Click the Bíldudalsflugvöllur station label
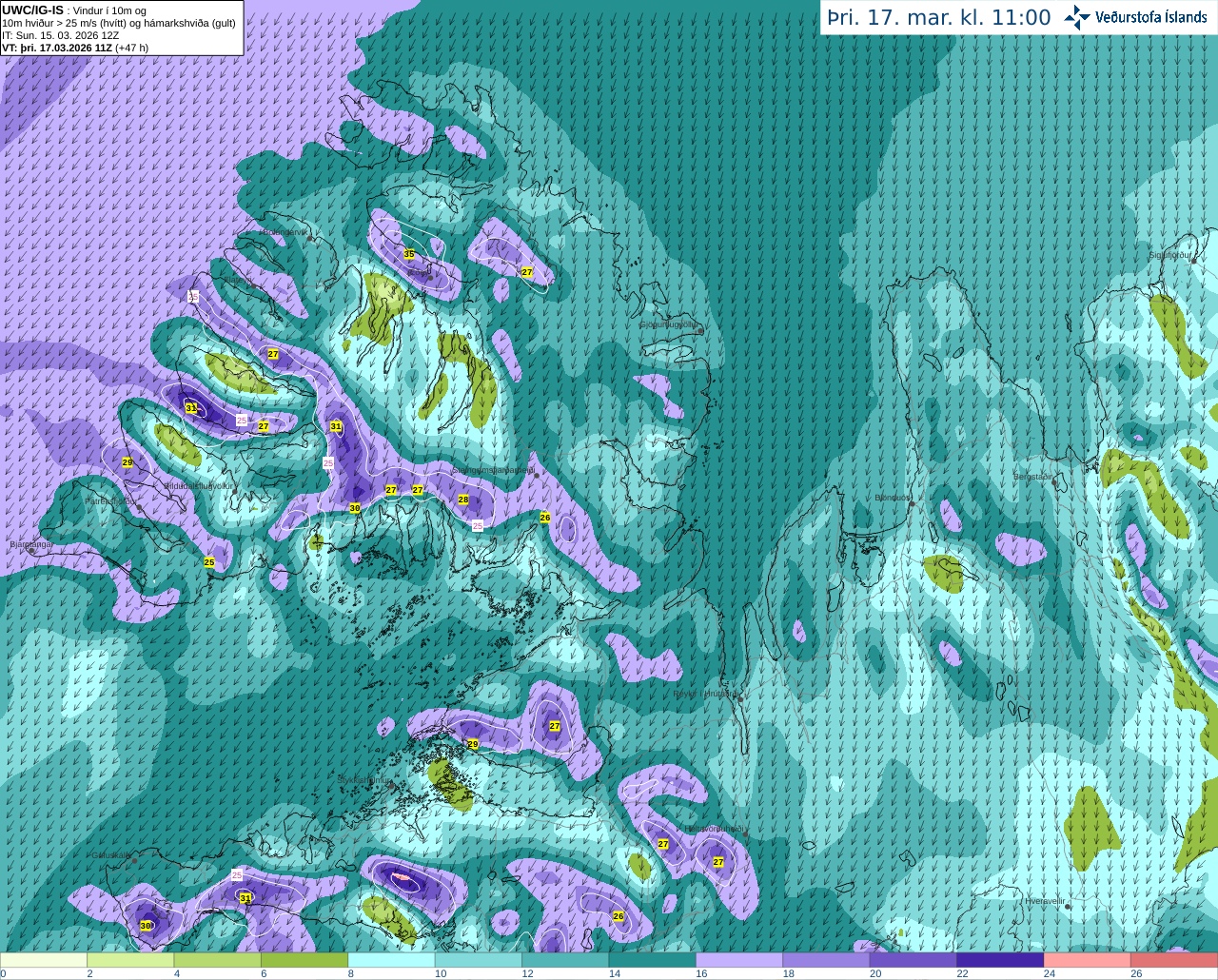Image resolution: width=1218 pixels, height=980 pixels. 199,485
